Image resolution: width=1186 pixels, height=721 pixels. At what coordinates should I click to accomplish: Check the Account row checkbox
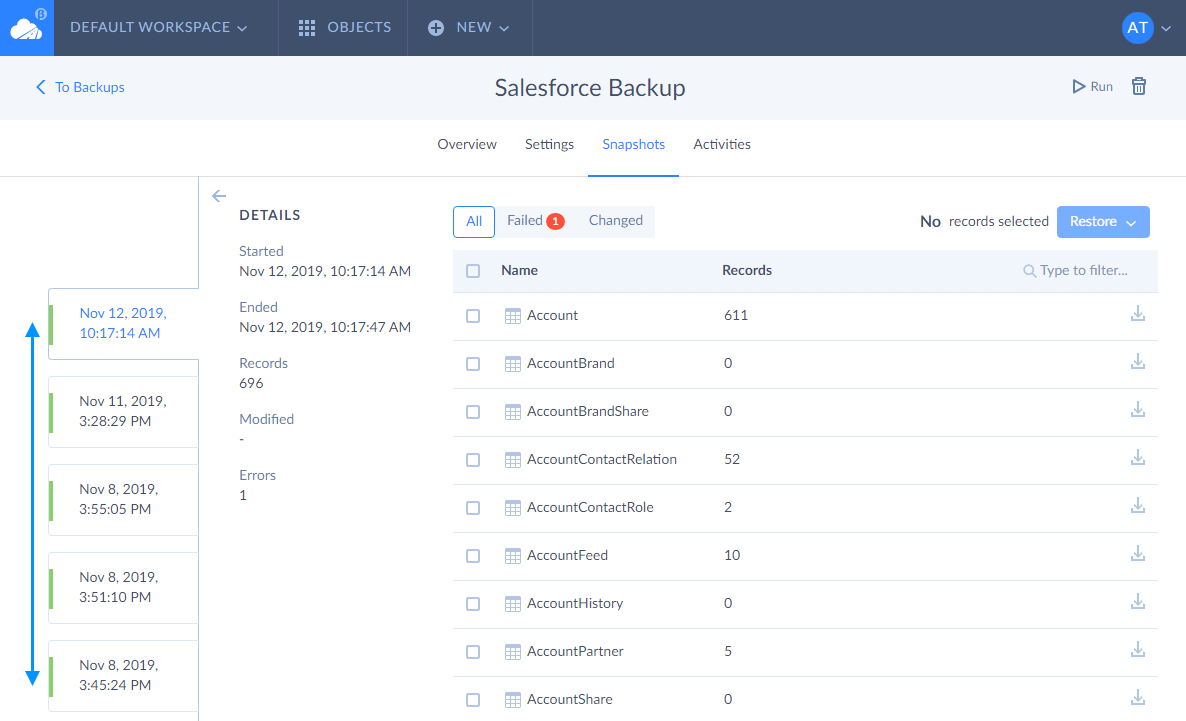pyautogui.click(x=473, y=316)
